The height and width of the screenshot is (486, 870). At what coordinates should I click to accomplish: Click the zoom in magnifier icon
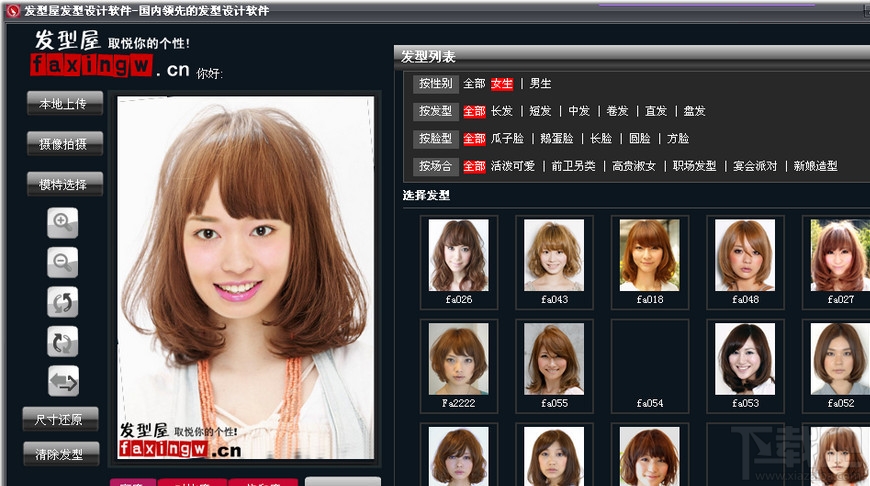pyautogui.click(x=63, y=223)
